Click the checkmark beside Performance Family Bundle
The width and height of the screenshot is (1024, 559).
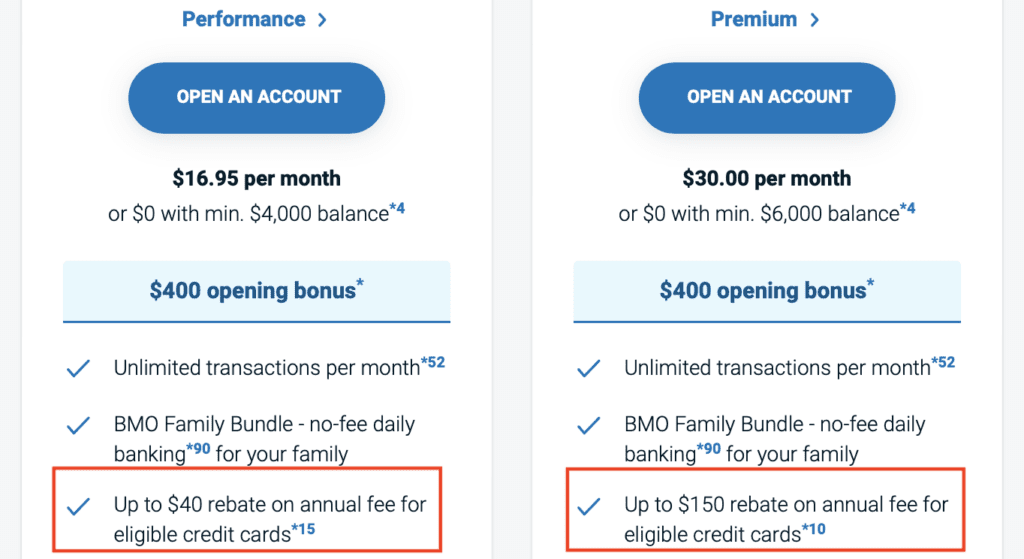tap(78, 427)
